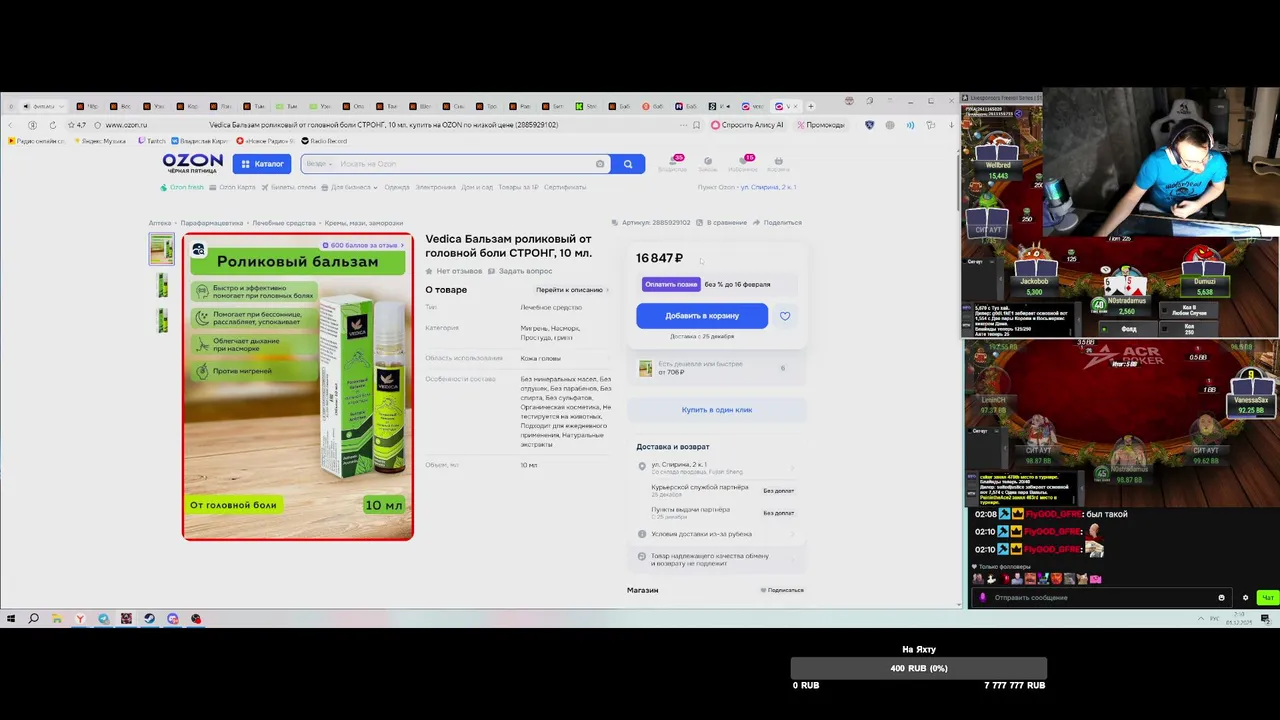Open the Каталог catalog button
The width and height of the screenshot is (1280, 720).
(x=262, y=164)
